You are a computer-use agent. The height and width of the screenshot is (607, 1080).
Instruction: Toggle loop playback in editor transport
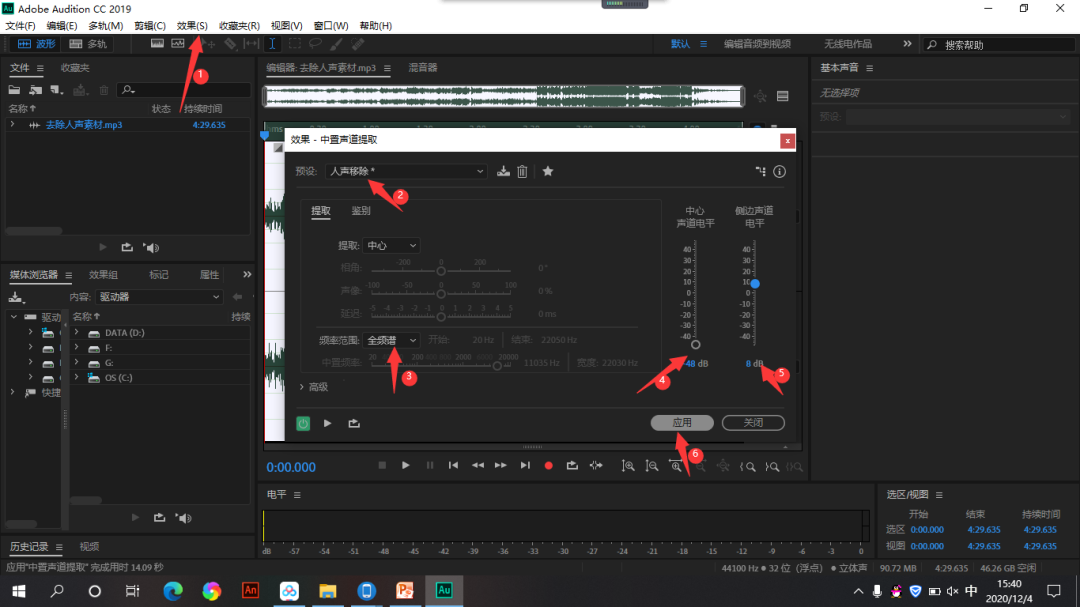[x=572, y=466]
